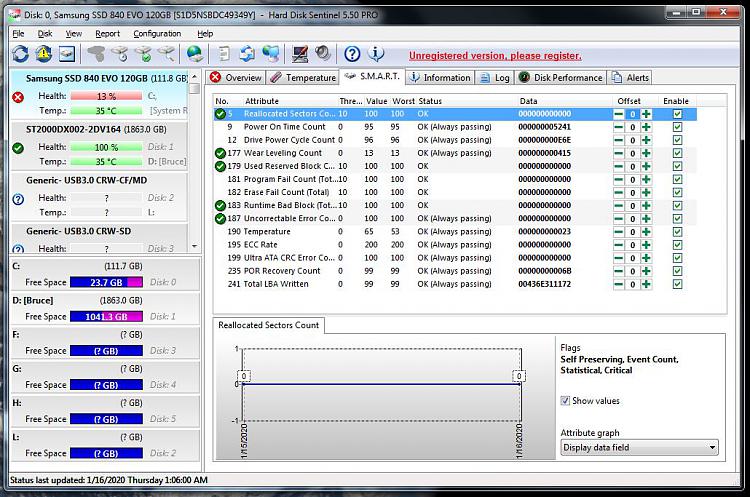Toggle enable checkbox for Used Reserved Block Count
This screenshot has height=497, width=750.
pyautogui.click(x=677, y=166)
